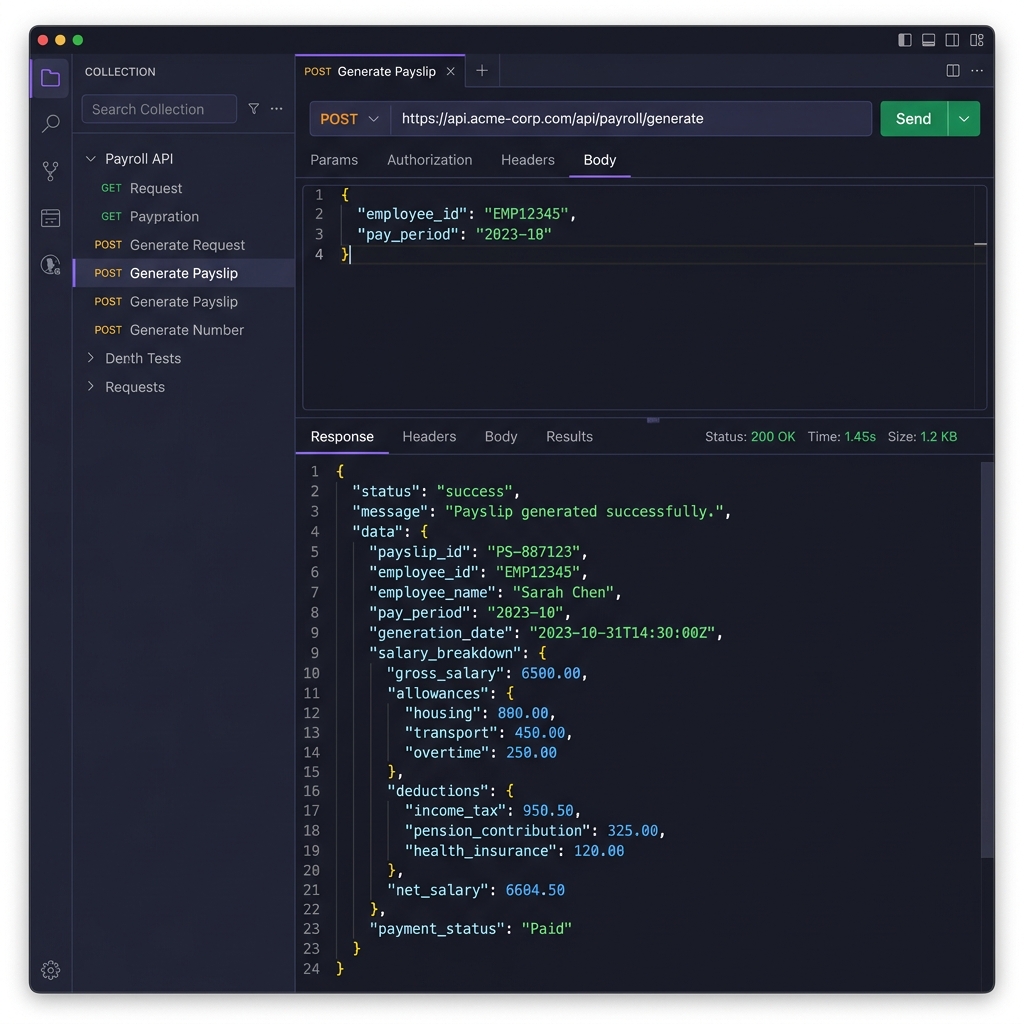Switch to the Authorization tab

tap(429, 160)
